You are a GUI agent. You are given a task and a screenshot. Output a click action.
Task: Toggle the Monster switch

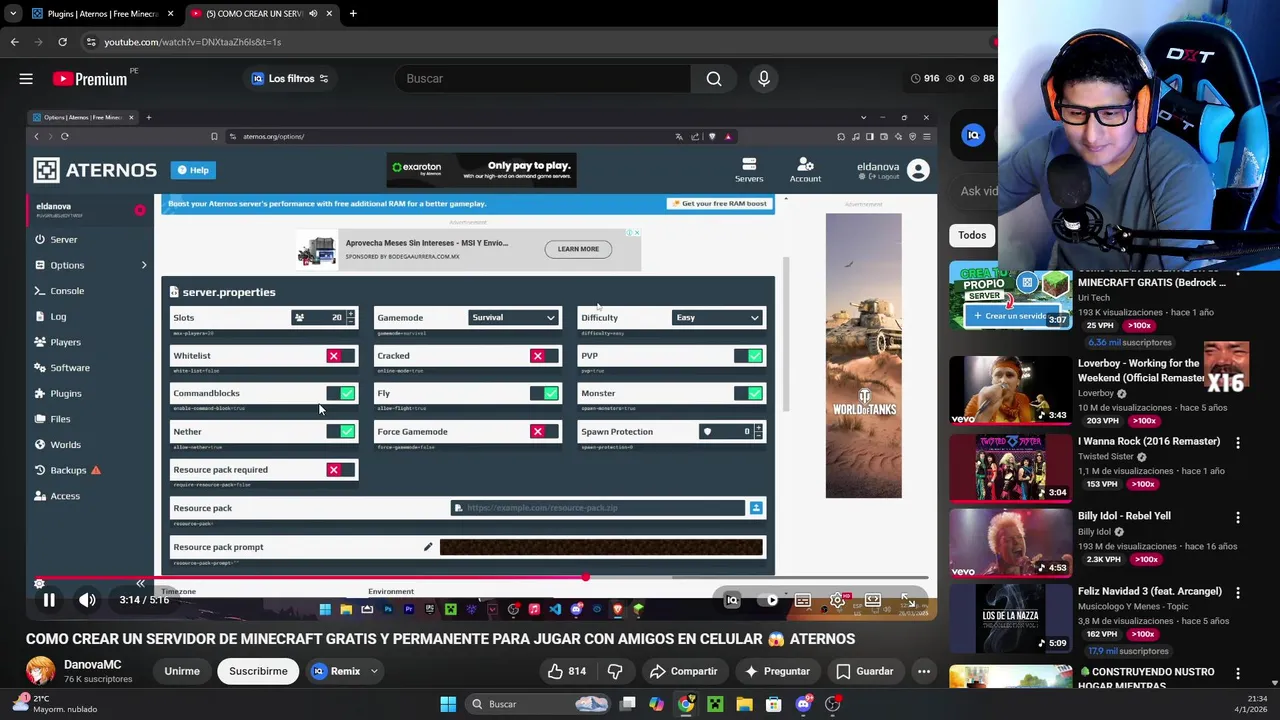pyautogui.click(x=748, y=394)
